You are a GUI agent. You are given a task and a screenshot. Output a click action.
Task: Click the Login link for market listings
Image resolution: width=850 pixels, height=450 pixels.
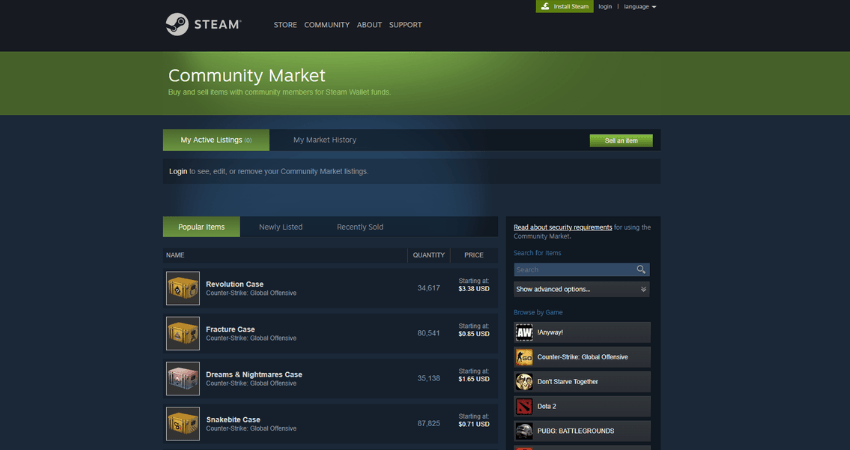coord(178,171)
